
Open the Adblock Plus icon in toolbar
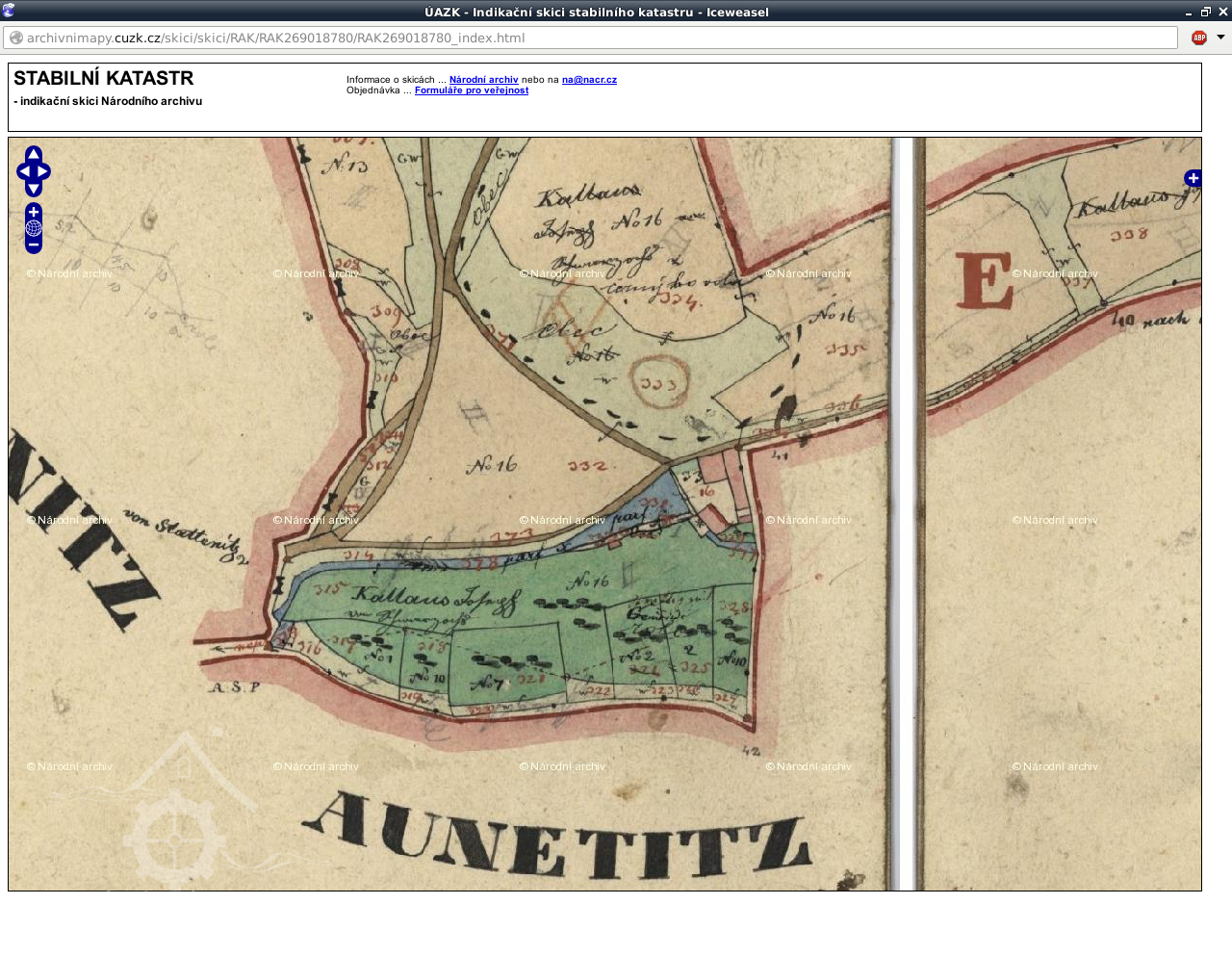point(1199,38)
